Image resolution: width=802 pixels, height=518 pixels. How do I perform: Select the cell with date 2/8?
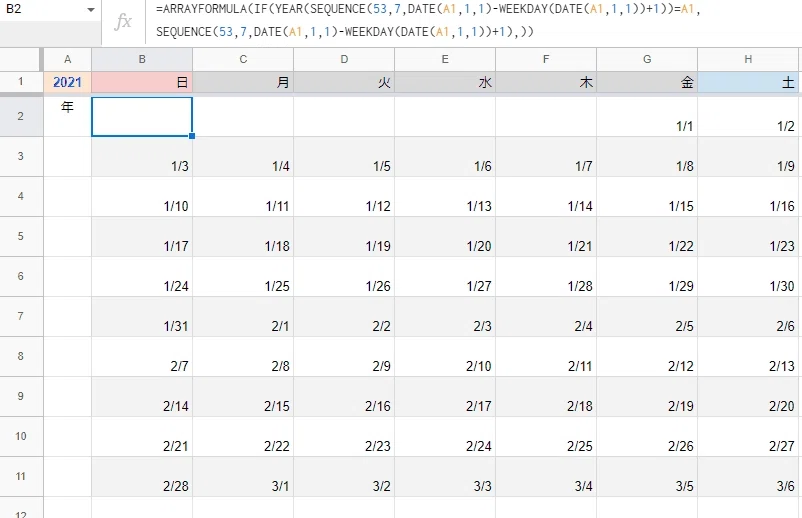pyautogui.click(x=243, y=356)
